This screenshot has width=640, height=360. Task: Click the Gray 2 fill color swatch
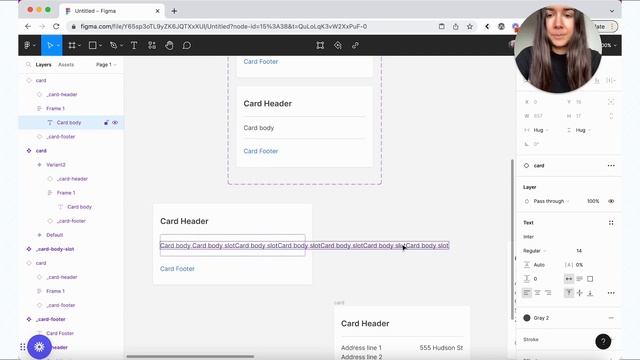point(527,318)
